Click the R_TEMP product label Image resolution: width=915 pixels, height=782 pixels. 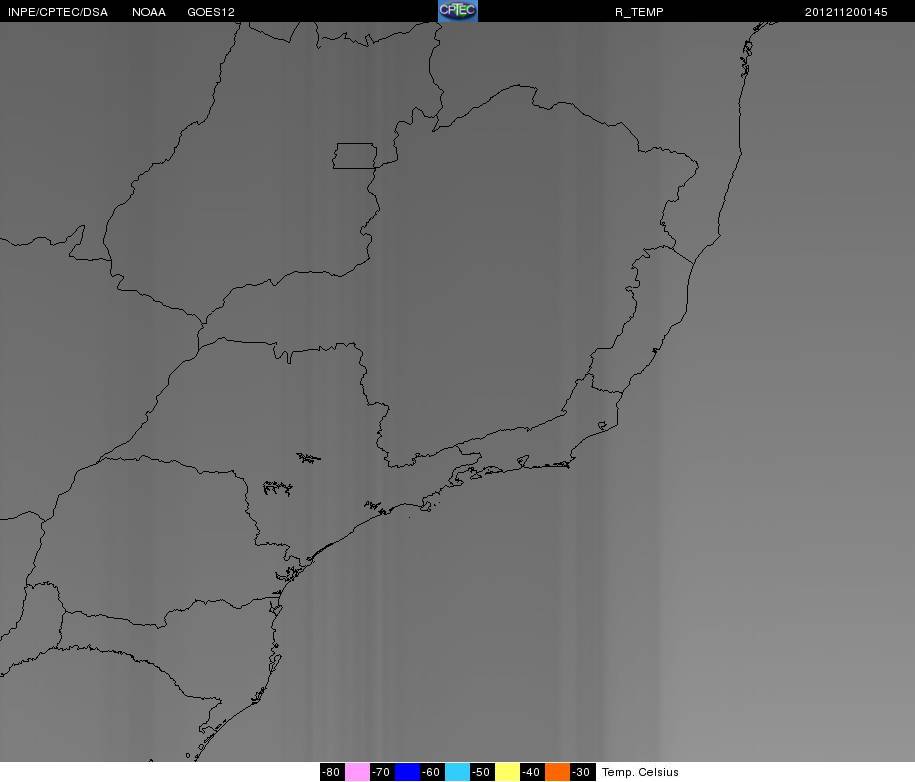639,12
